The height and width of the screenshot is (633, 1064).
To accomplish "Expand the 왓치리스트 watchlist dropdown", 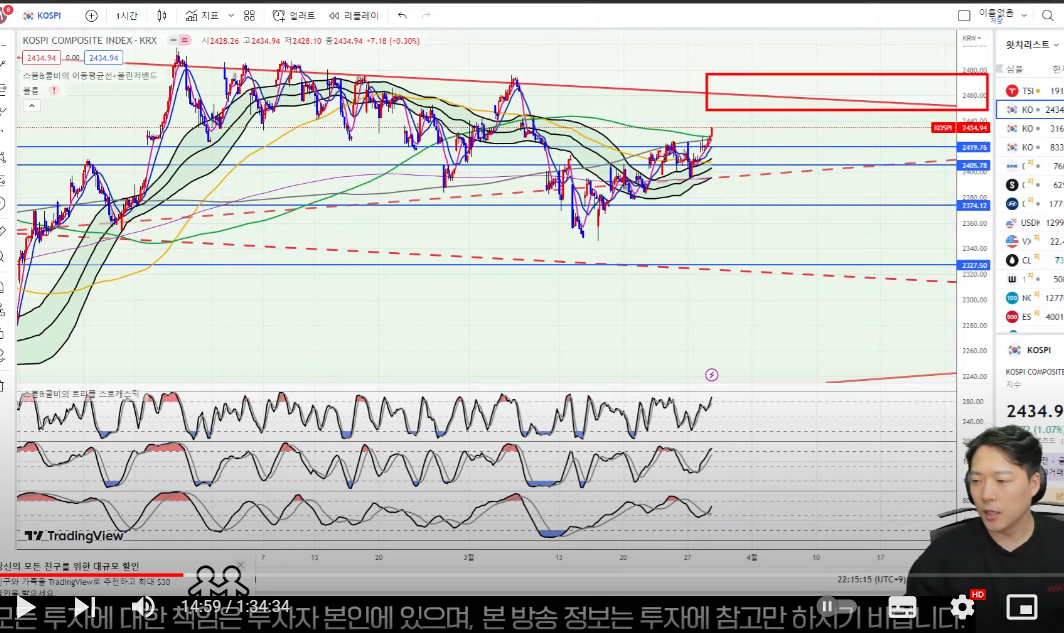I will click(x=1031, y=44).
